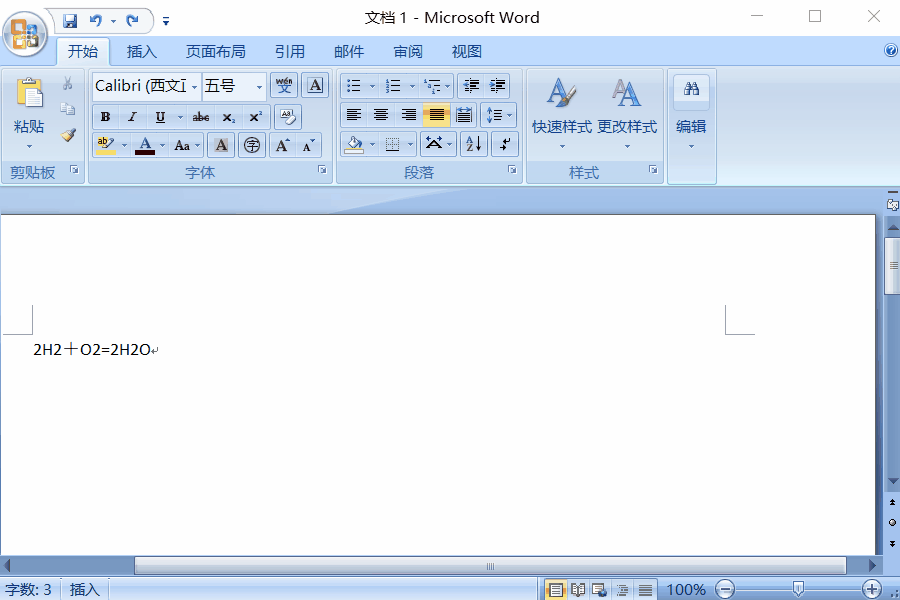Toggle the show/hide paragraph marks icon
The image size is (900, 600).
505,144
